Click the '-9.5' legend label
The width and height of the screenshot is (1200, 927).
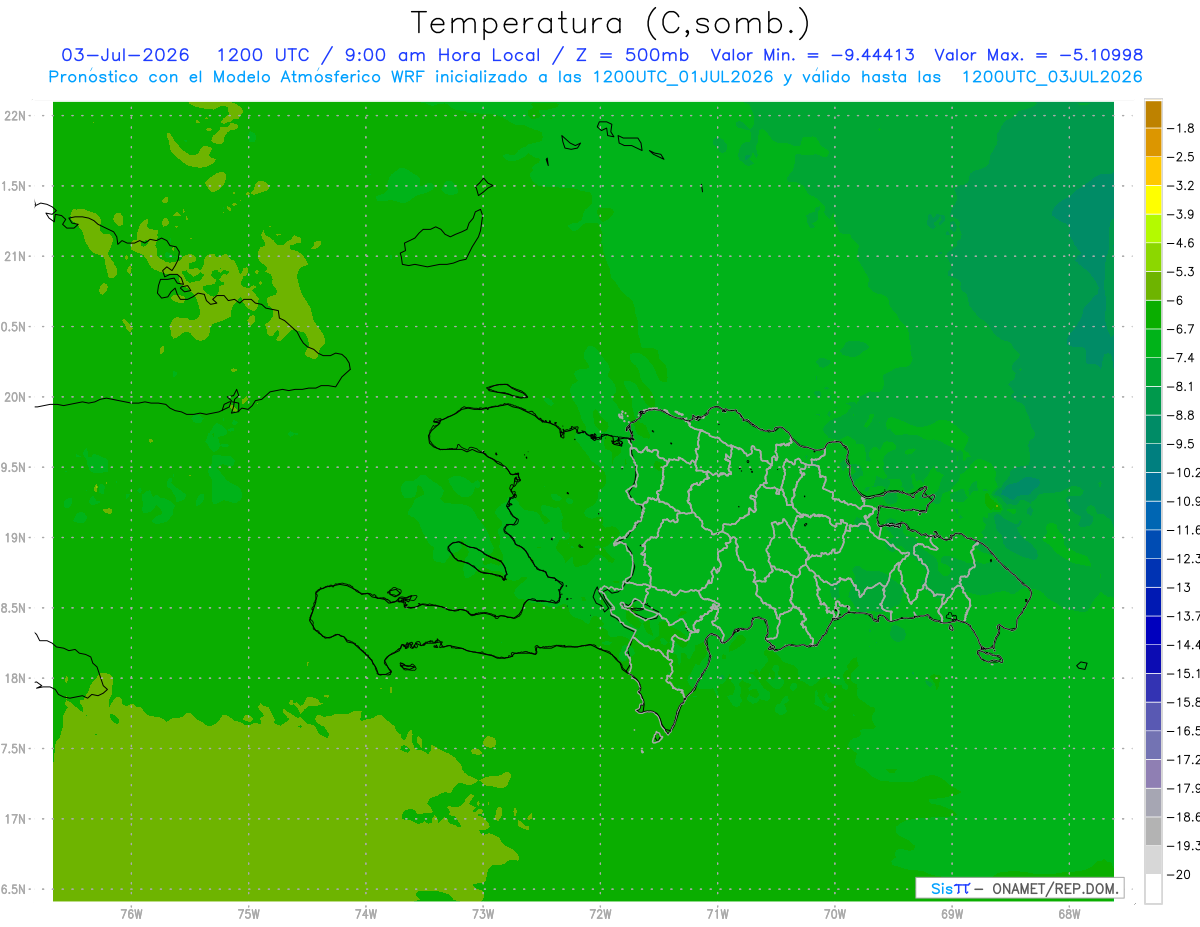[x=1182, y=444]
